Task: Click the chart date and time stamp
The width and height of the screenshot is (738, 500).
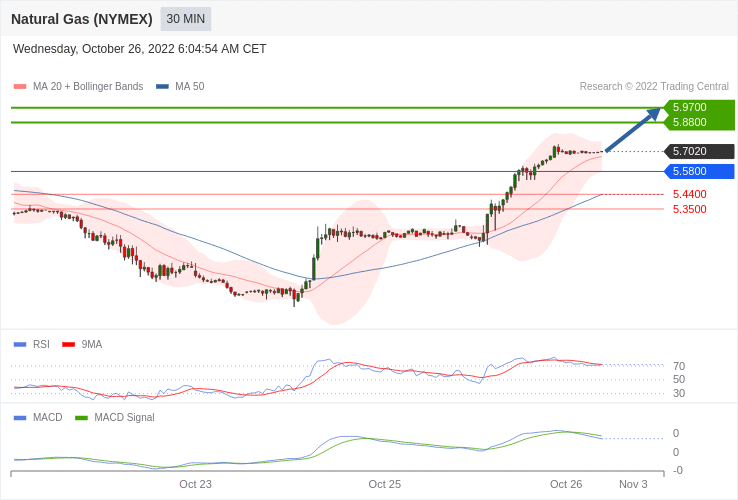Action: [139, 49]
